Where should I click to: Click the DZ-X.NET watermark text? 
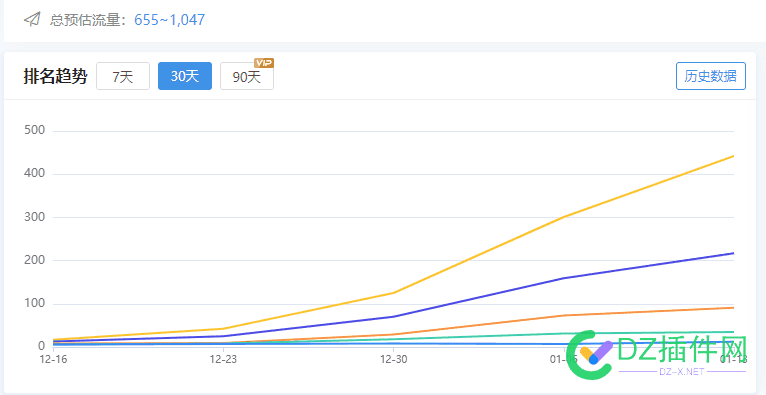(x=682, y=372)
